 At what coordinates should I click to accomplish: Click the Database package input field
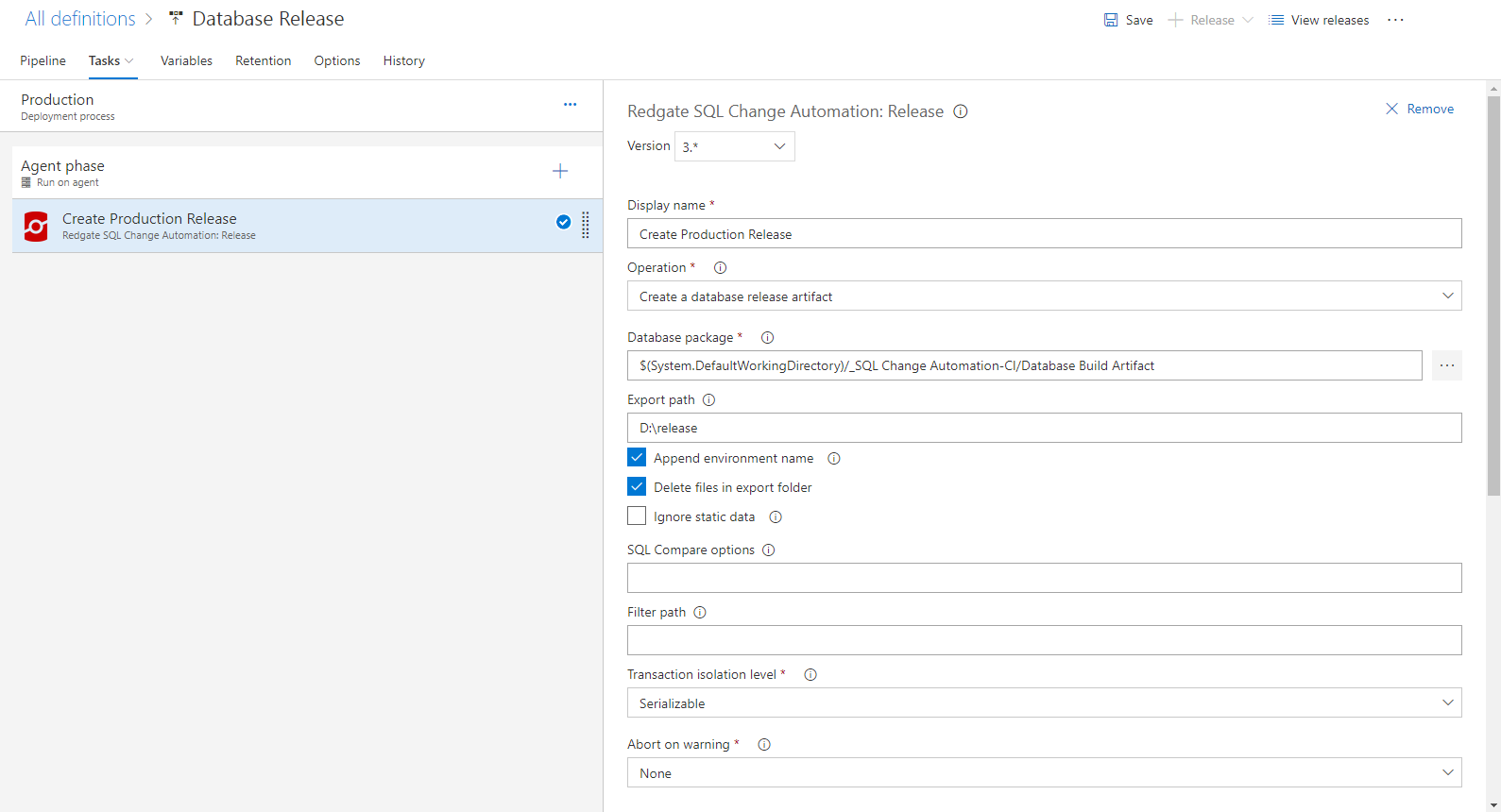[x=1024, y=365]
